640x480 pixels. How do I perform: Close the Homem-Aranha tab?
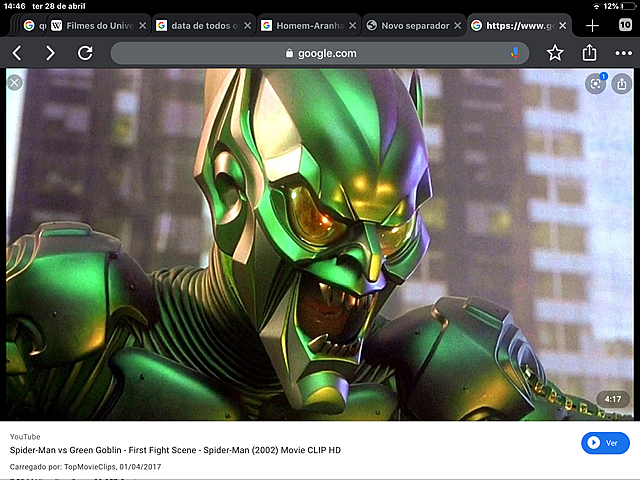pyautogui.click(x=353, y=26)
